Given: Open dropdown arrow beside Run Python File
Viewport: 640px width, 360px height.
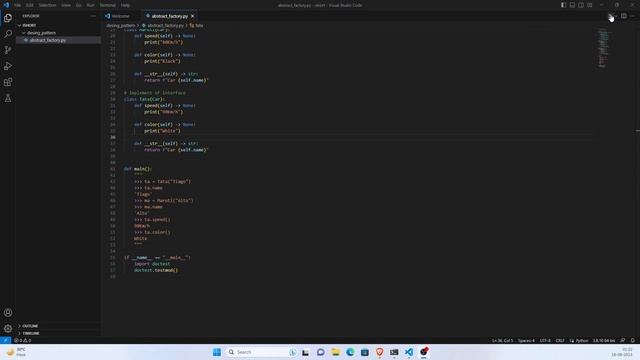Looking at the screenshot, I should pos(616,16).
